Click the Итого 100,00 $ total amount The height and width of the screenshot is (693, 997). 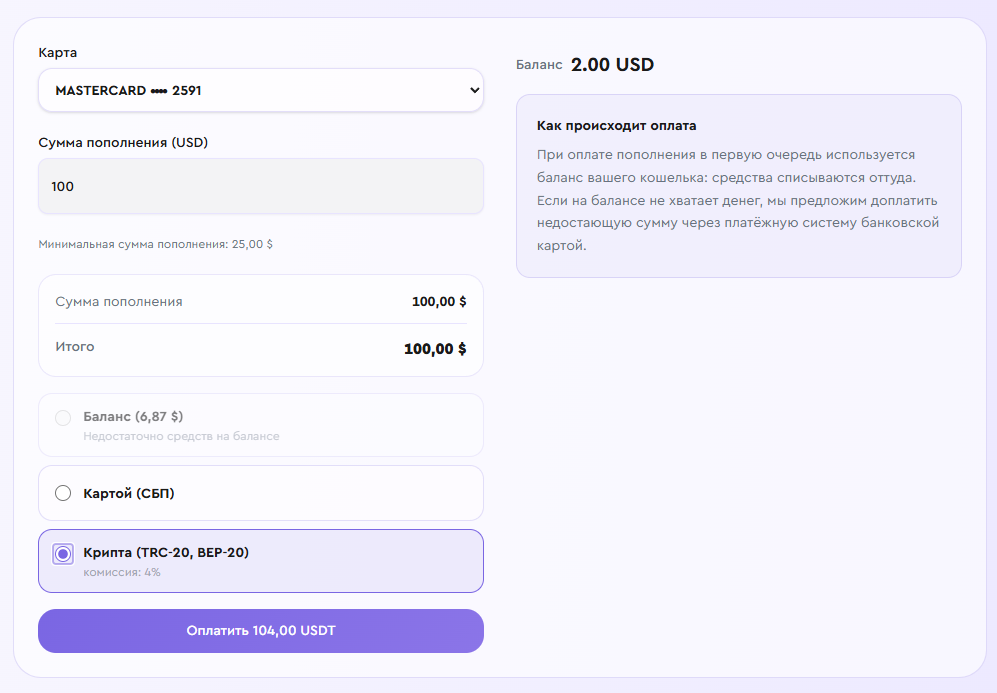(x=435, y=348)
